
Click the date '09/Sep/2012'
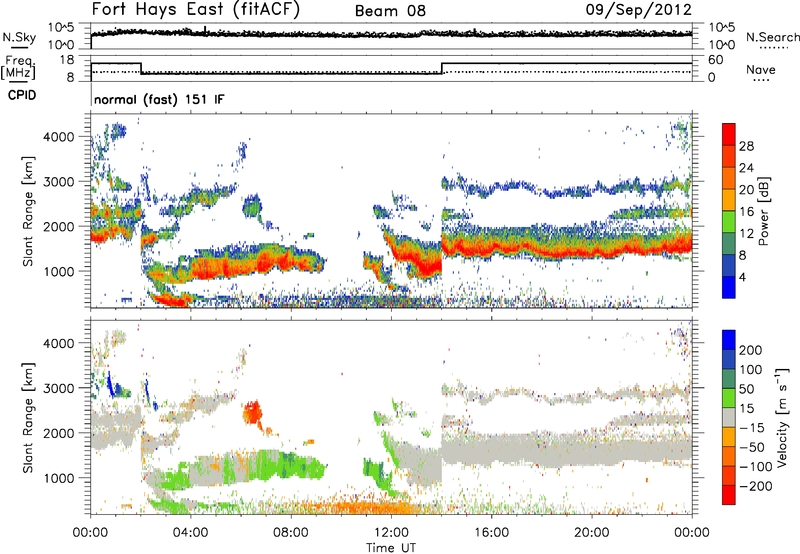coord(638,10)
